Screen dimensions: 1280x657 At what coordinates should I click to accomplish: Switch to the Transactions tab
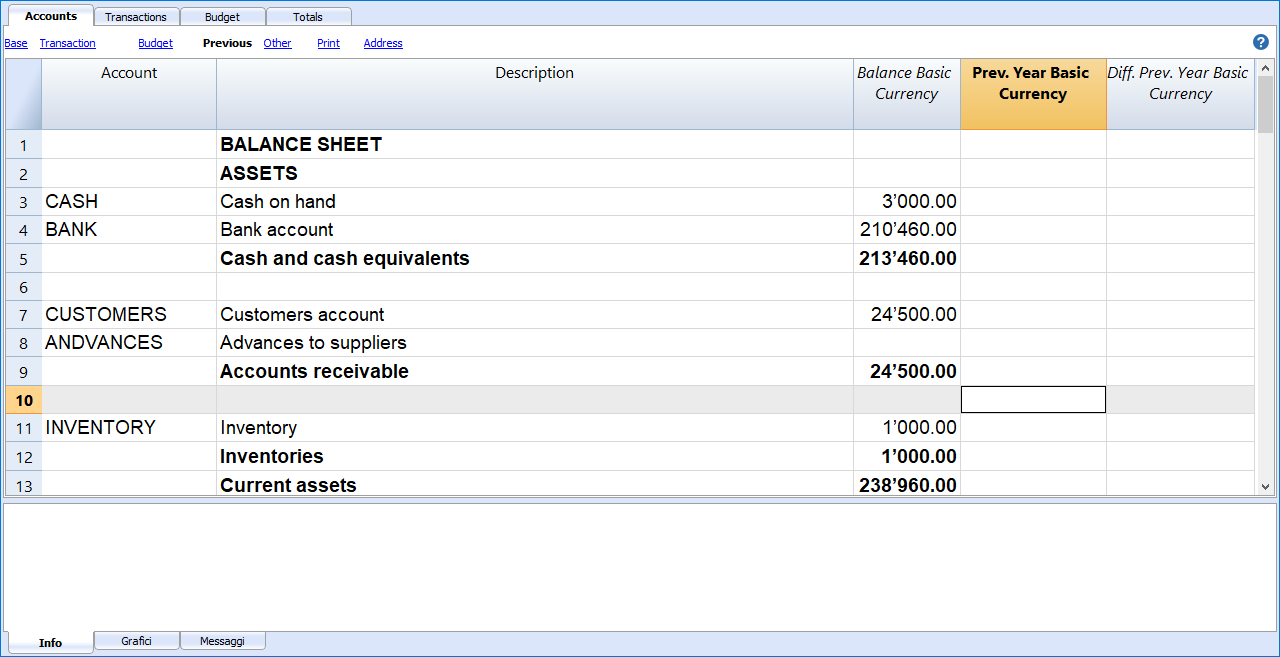pos(136,16)
